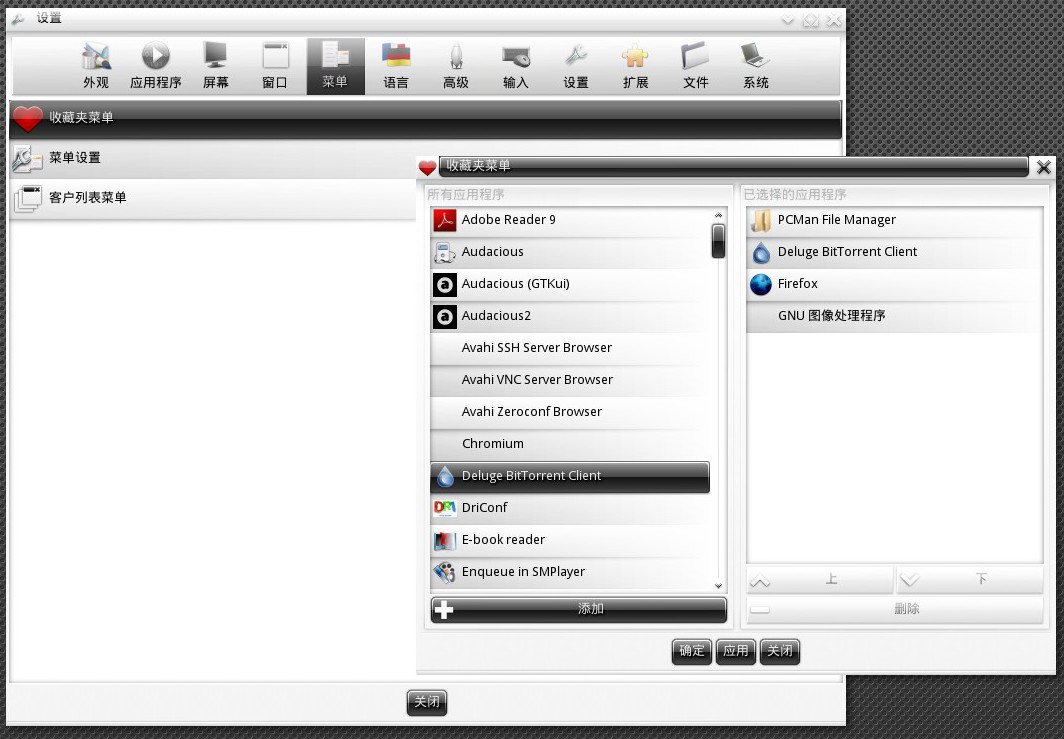Select GNU 图像处理程序 in selected apps
Image resolution: width=1064 pixels, height=739 pixels.
tap(894, 316)
